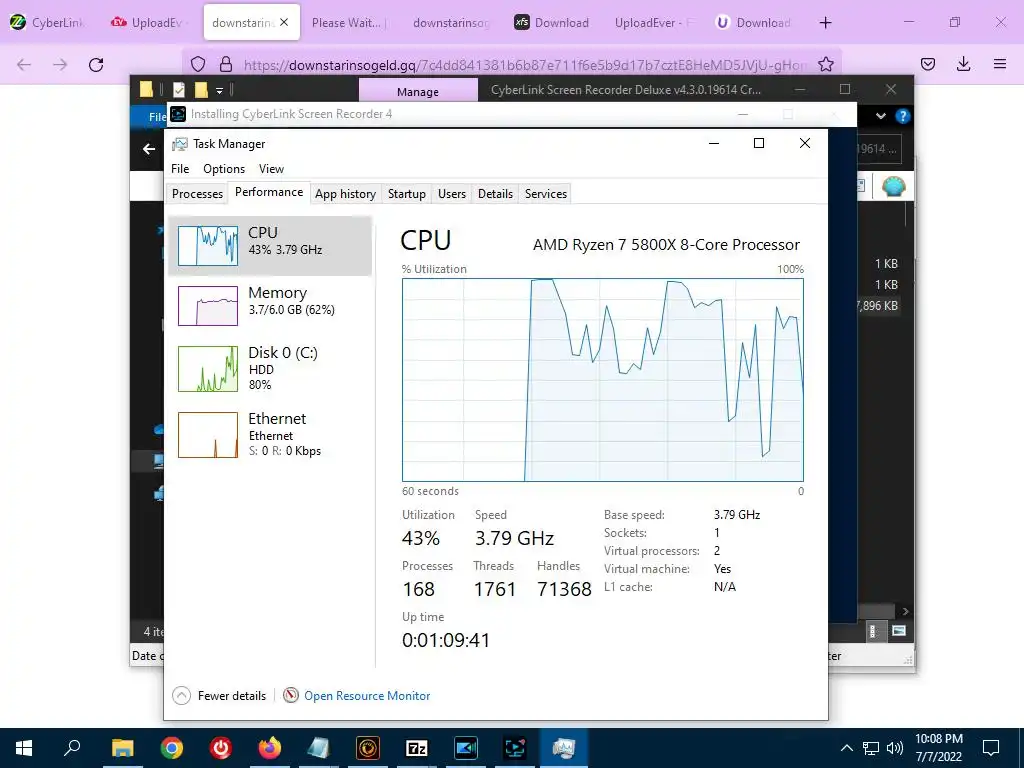This screenshot has width=1024, height=768.
Task: Open the Pocket save icon
Action: tap(927, 64)
